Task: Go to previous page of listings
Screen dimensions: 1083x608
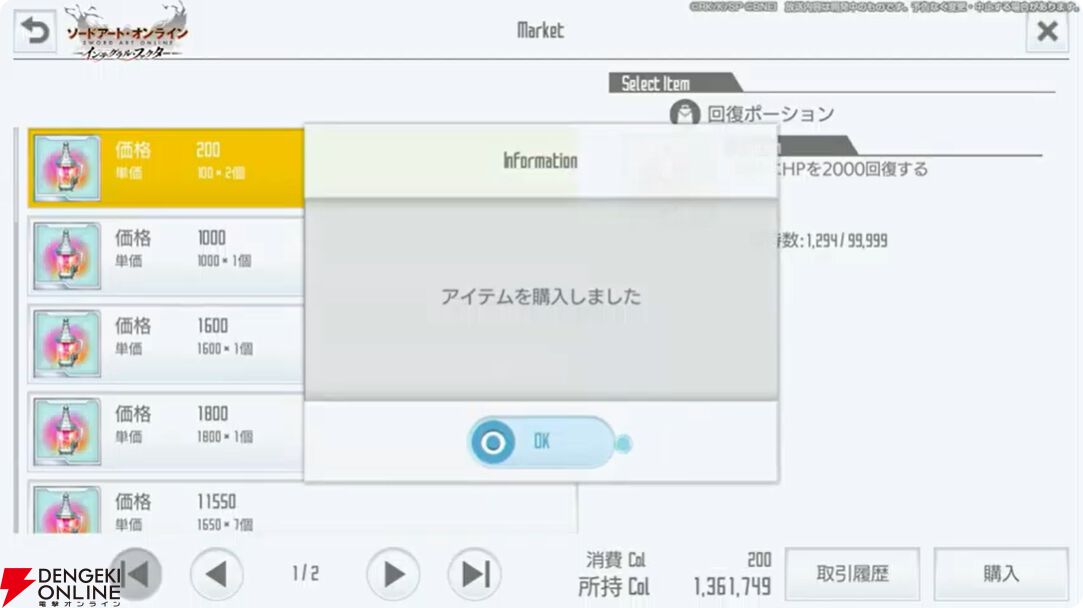Action: [x=217, y=574]
